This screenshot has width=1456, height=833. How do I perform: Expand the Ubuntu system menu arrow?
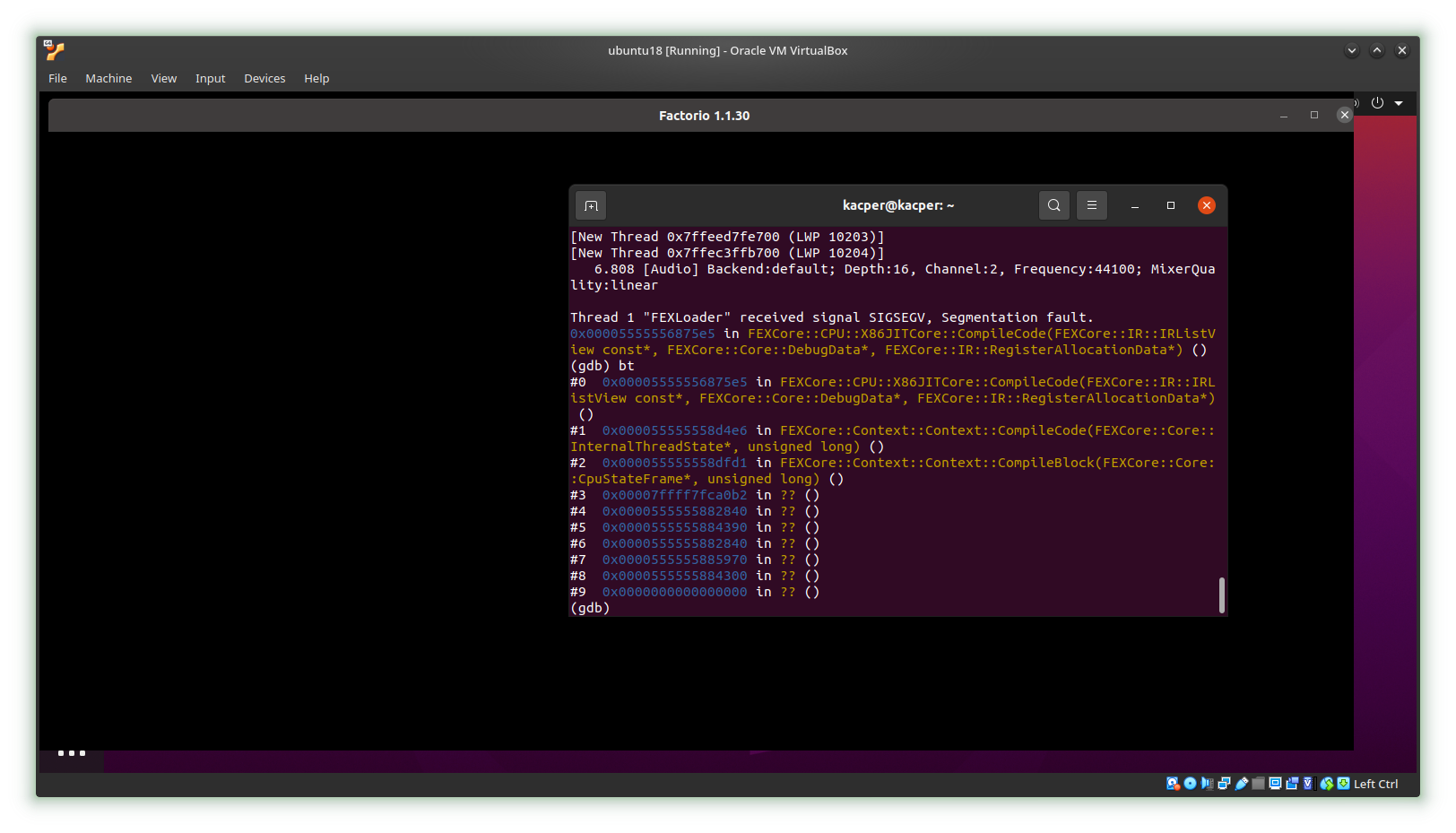tap(1399, 103)
